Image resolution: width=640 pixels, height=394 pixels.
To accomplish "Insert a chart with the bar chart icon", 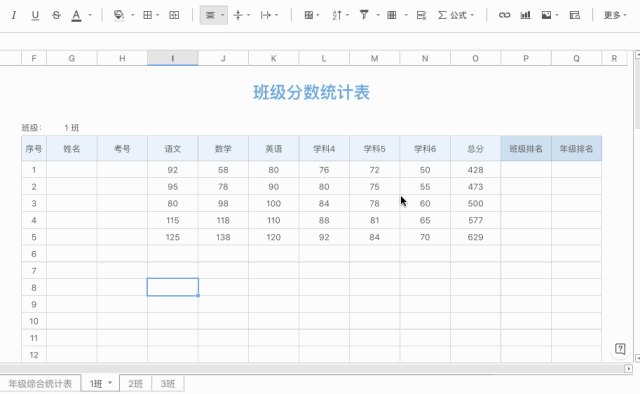I will click(x=526, y=15).
